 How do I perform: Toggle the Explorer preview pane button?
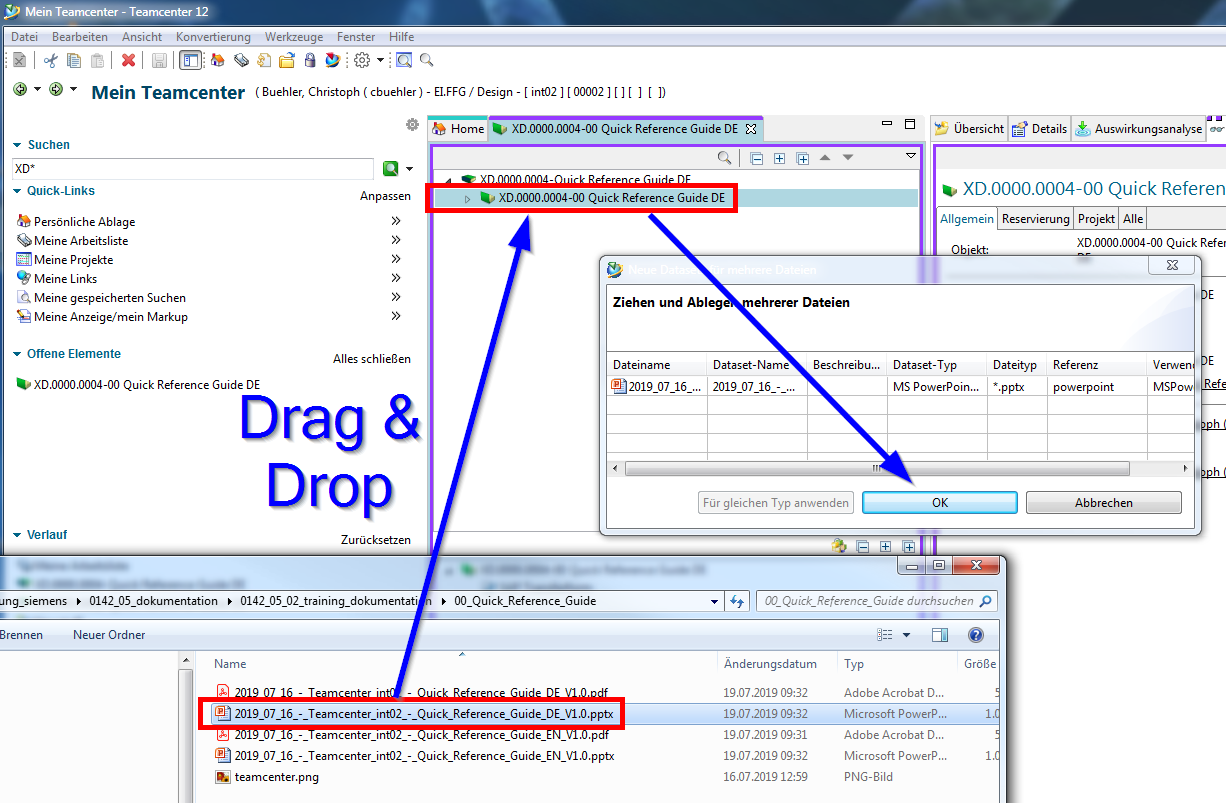(939, 635)
